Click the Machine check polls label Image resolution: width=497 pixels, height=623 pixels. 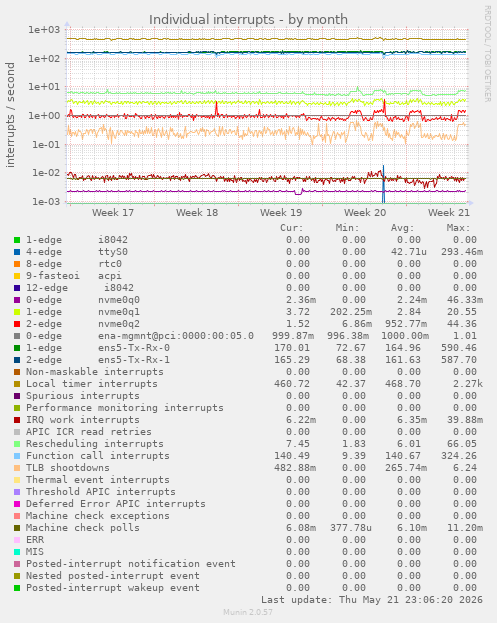pyautogui.click(x=83, y=528)
